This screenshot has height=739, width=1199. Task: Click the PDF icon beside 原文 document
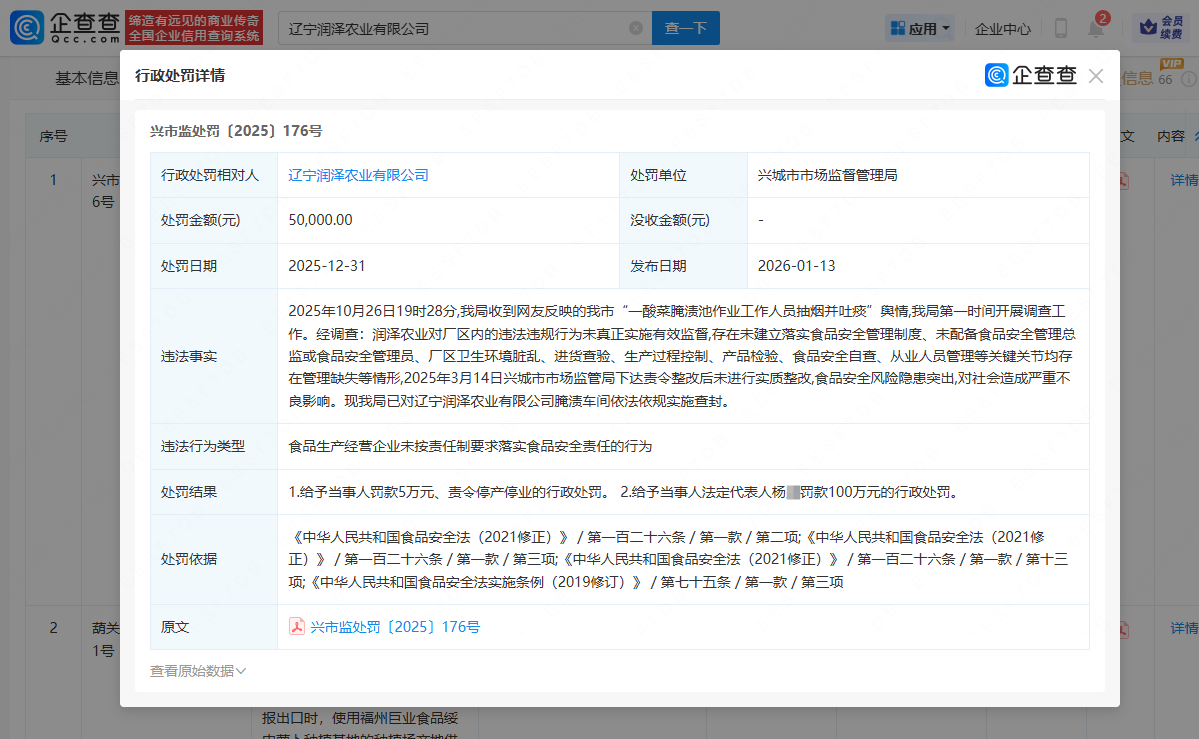pos(297,627)
